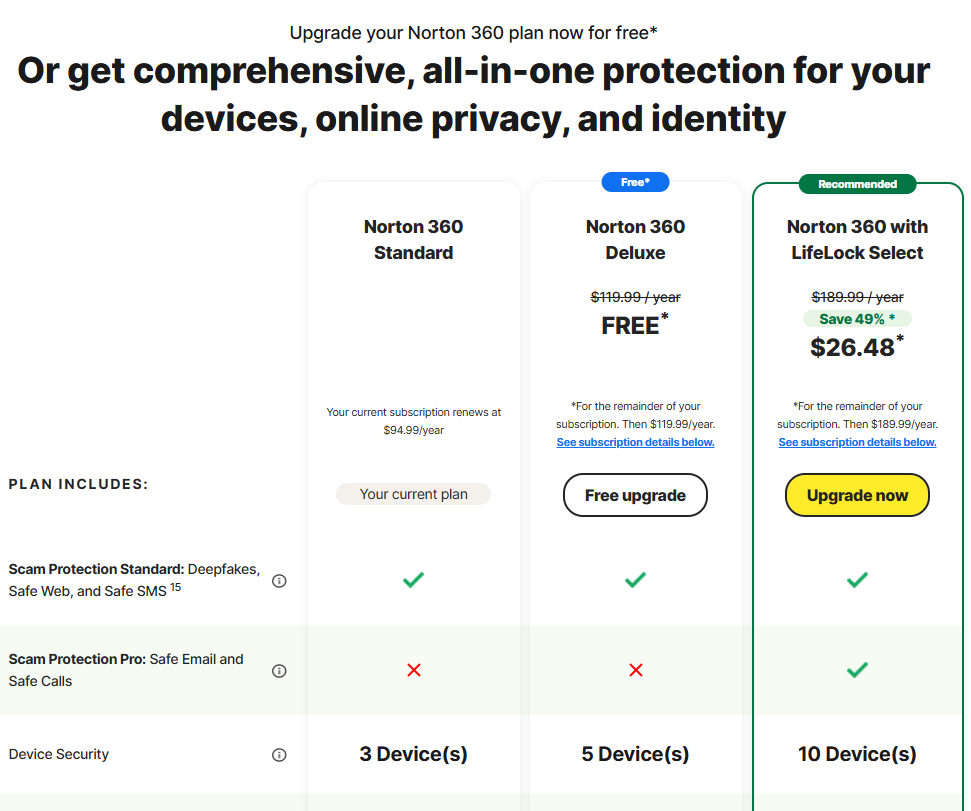The width and height of the screenshot is (971, 811).
Task: Open subscription details link under LifeLock Select
Action: click(x=857, y=442)
